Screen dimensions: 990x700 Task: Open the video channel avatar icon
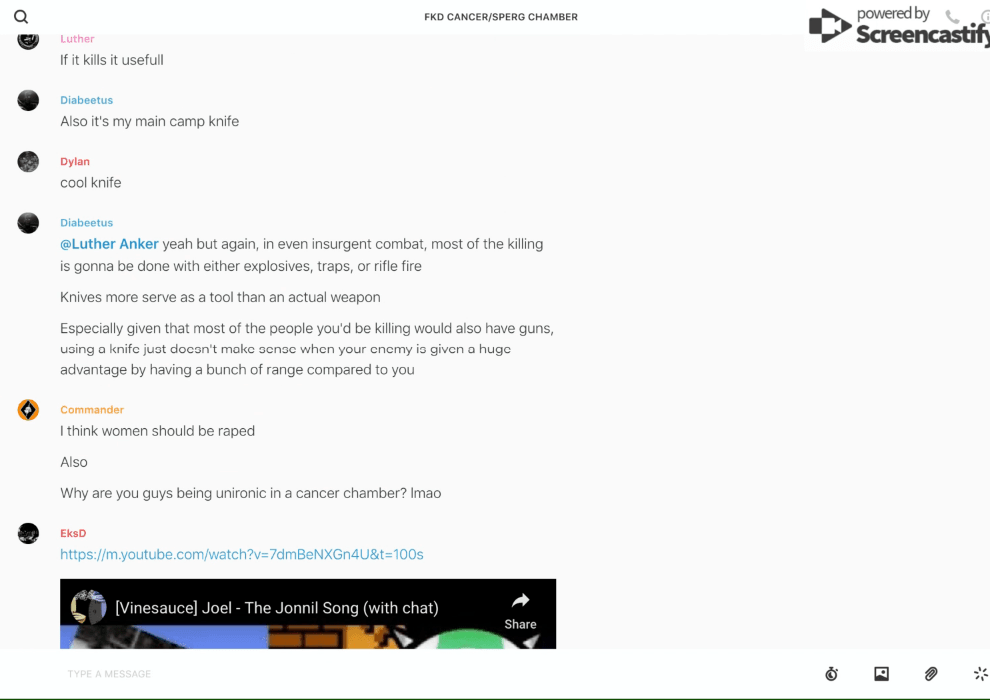click(88, 607)
